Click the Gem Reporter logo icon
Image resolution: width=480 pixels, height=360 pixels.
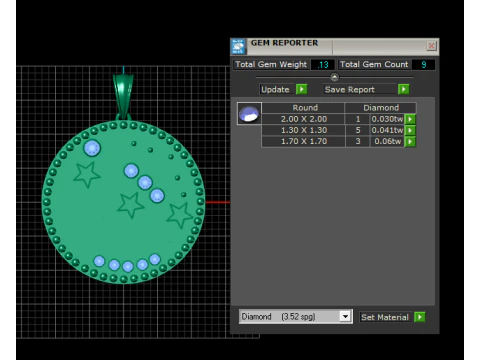point(238,46)
